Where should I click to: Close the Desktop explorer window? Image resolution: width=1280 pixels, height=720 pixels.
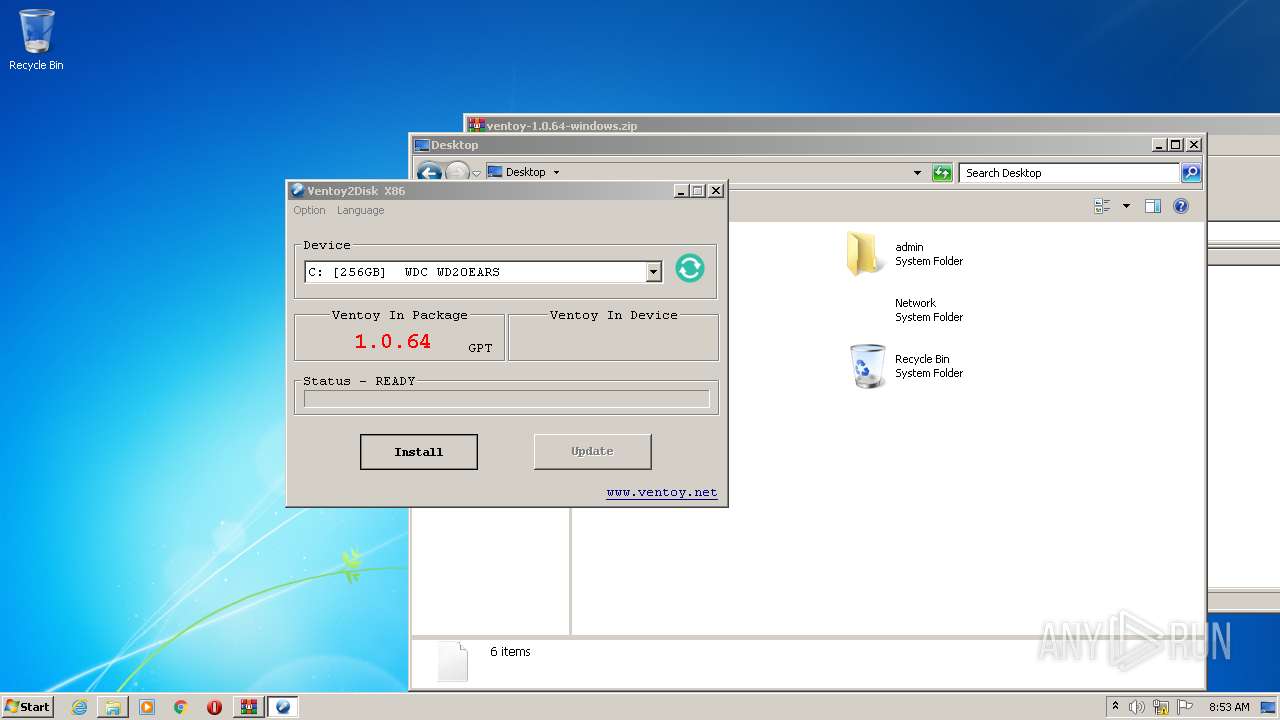[x=1193, y=145]
